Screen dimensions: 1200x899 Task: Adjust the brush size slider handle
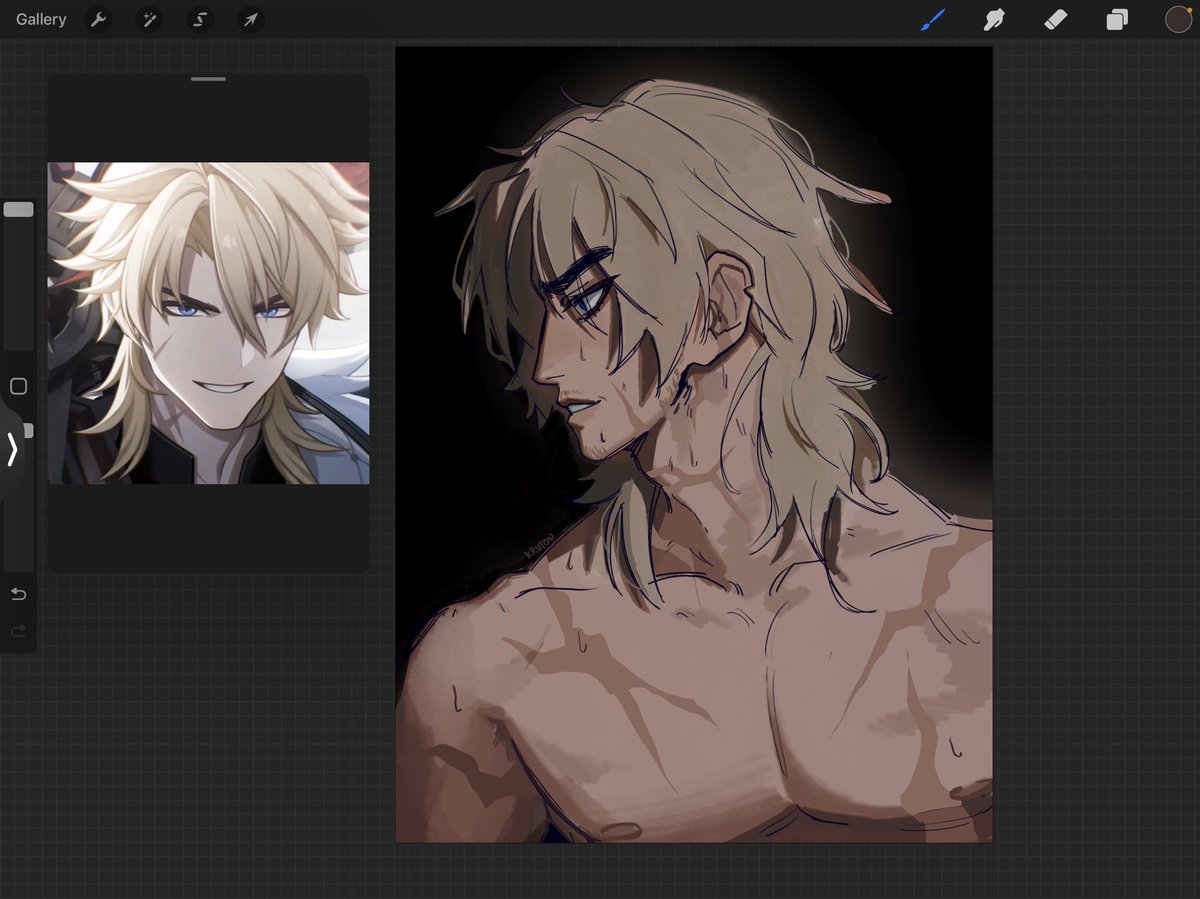(x=18, y=210)
